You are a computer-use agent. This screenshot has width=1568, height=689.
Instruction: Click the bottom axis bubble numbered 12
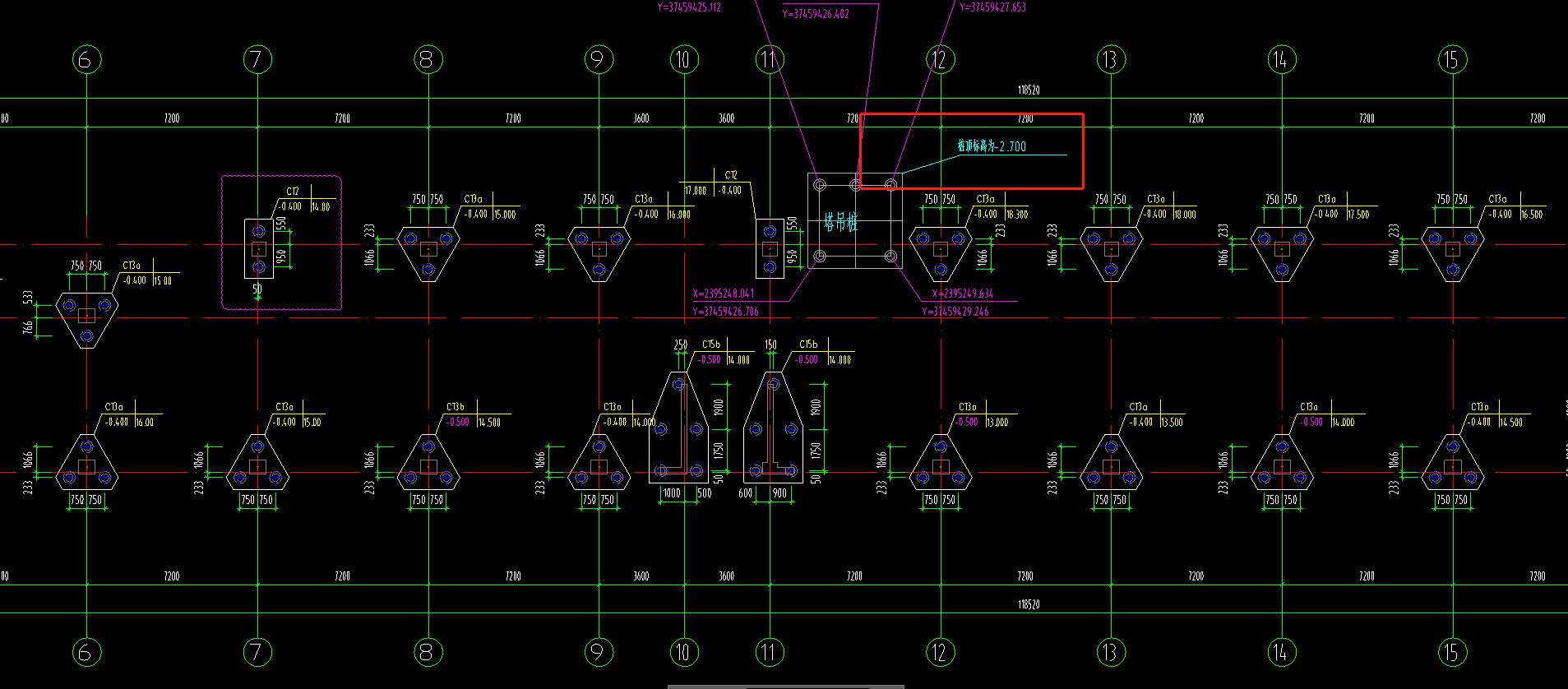coord(940,652)
